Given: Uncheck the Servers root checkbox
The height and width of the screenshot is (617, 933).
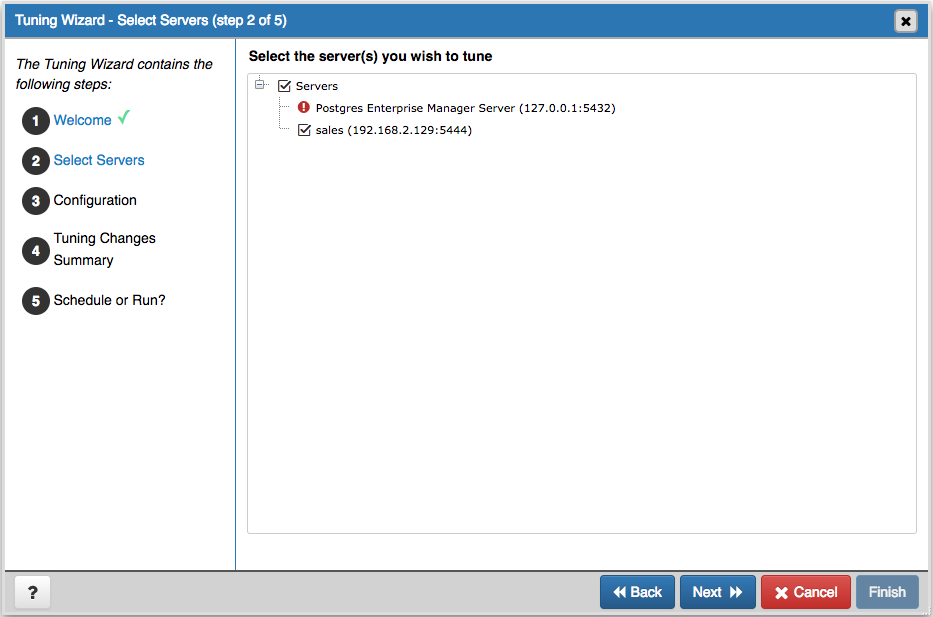Looking at the screenshot, I should tap(284, 86).
